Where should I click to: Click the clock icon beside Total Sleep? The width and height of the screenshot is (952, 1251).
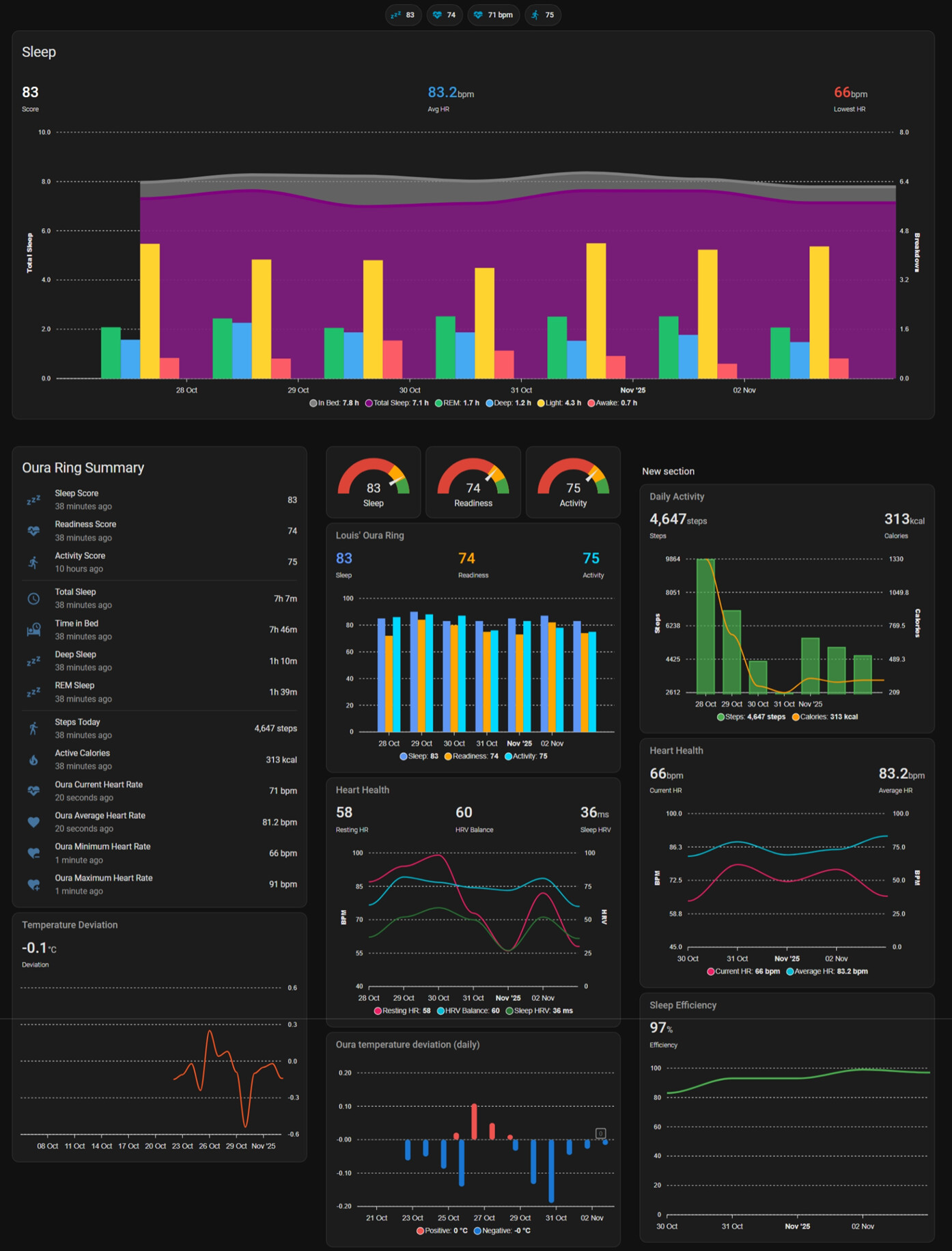(33, 599)
